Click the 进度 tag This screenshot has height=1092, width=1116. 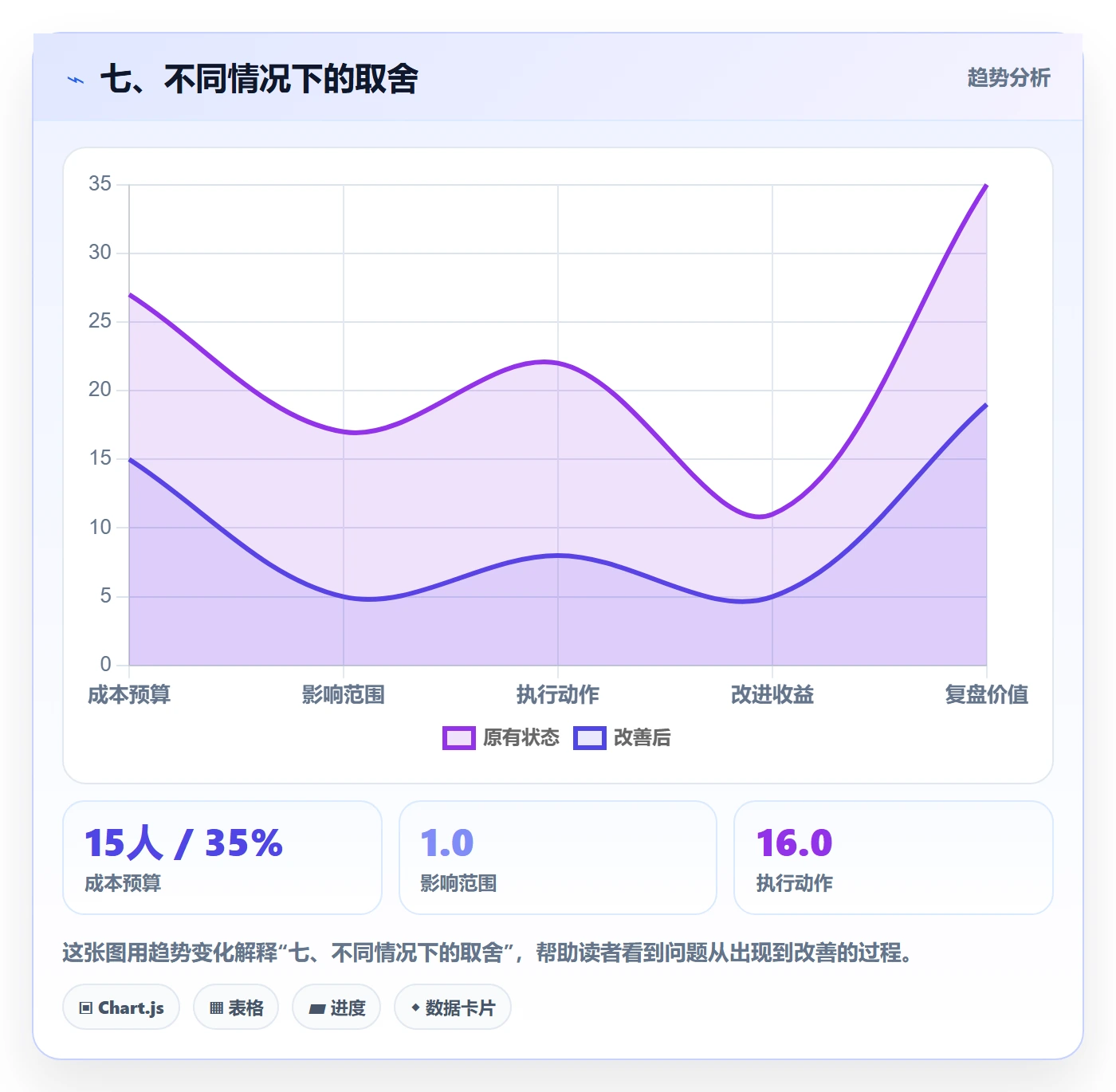coord(336,1008)
